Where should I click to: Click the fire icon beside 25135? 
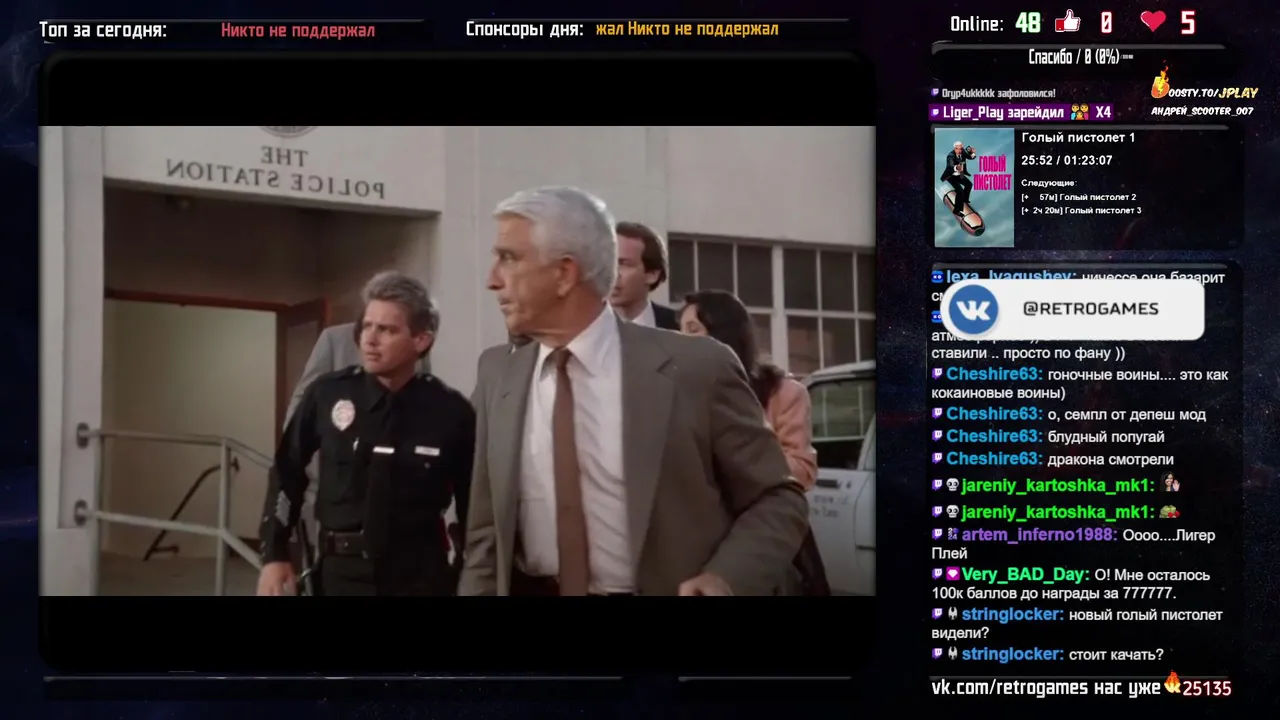point(1172,683)
